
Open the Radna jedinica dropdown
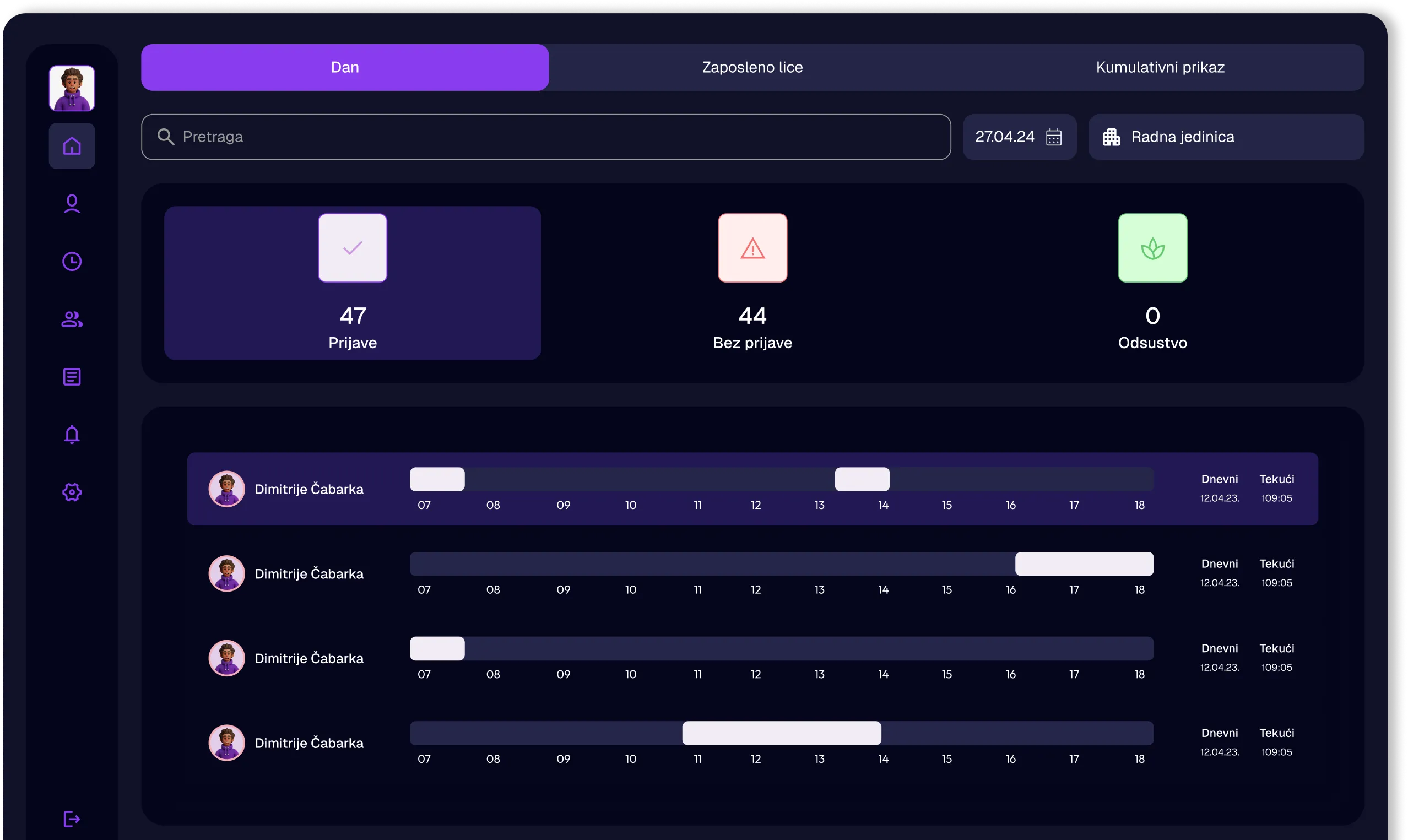coord(1226,137)
